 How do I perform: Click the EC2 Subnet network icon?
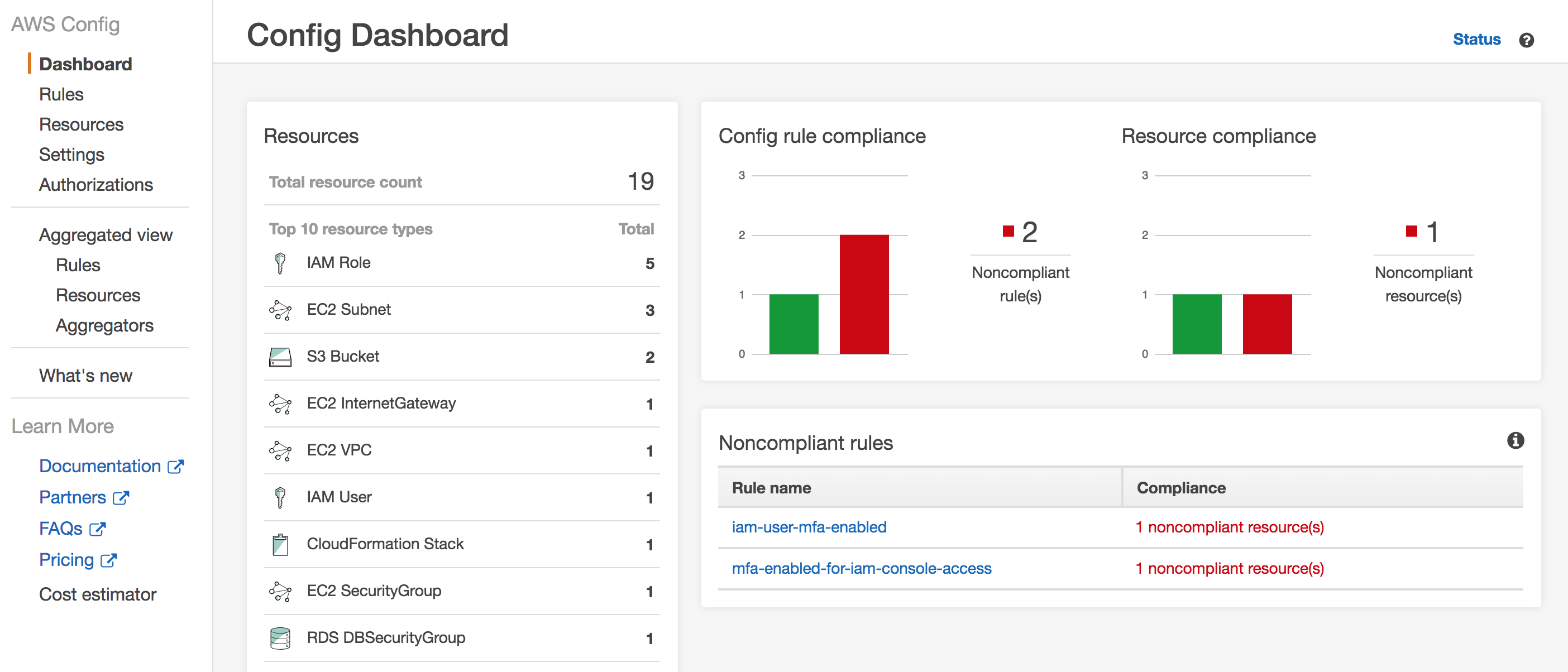coord(280,310)
